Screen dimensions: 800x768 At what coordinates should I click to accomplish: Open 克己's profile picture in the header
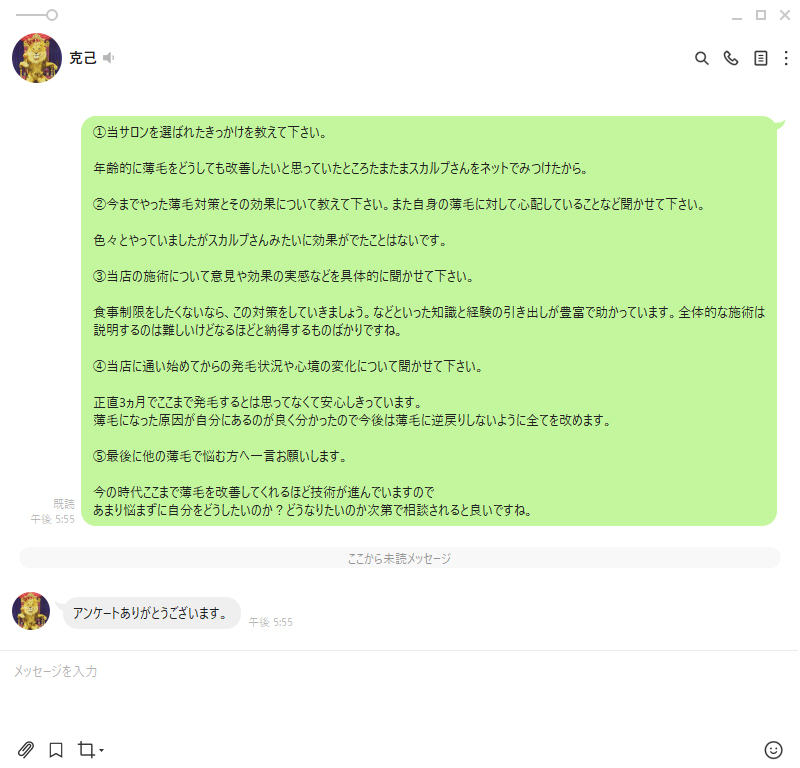coord(37,58)
